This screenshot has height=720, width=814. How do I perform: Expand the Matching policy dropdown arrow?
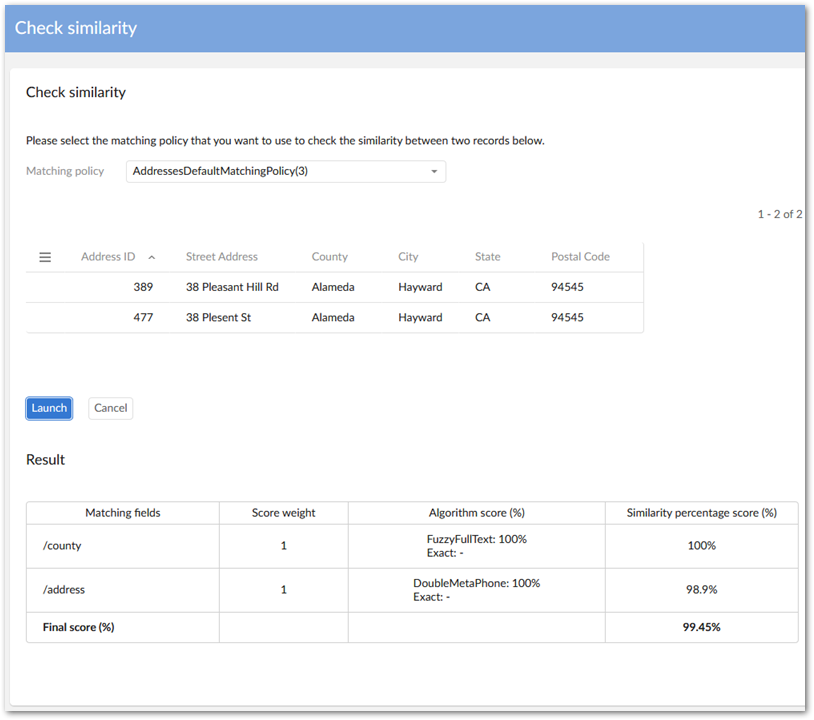[434, 171]
